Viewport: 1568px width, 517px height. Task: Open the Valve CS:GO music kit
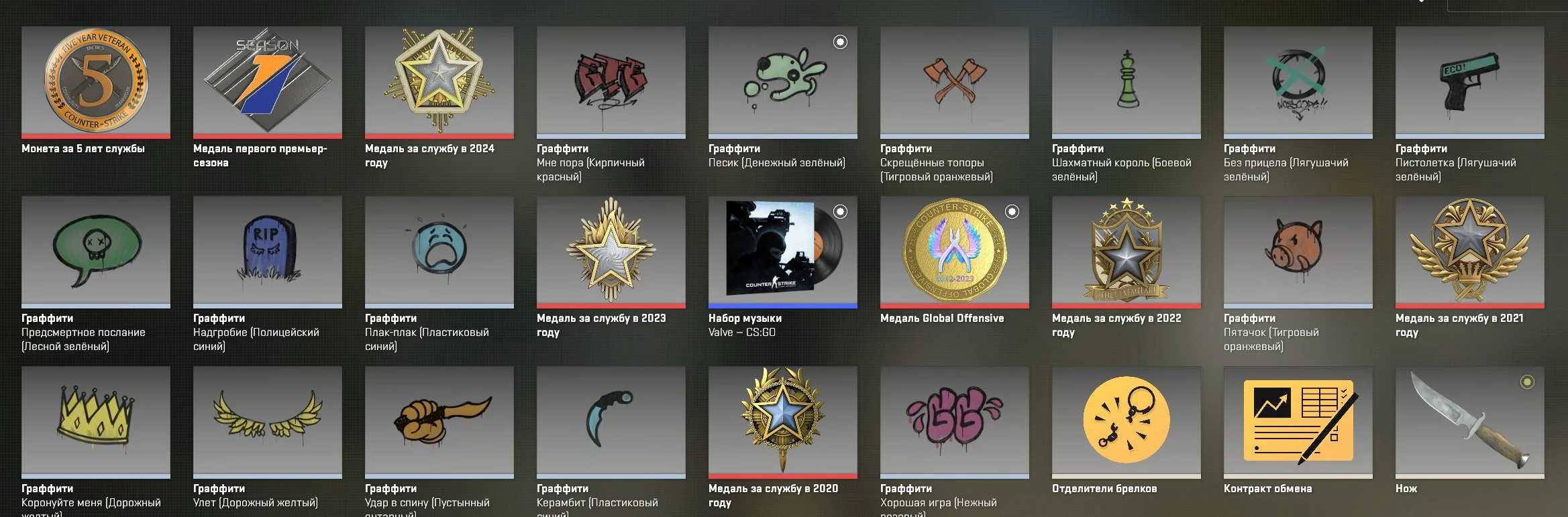tap(783, 251)
